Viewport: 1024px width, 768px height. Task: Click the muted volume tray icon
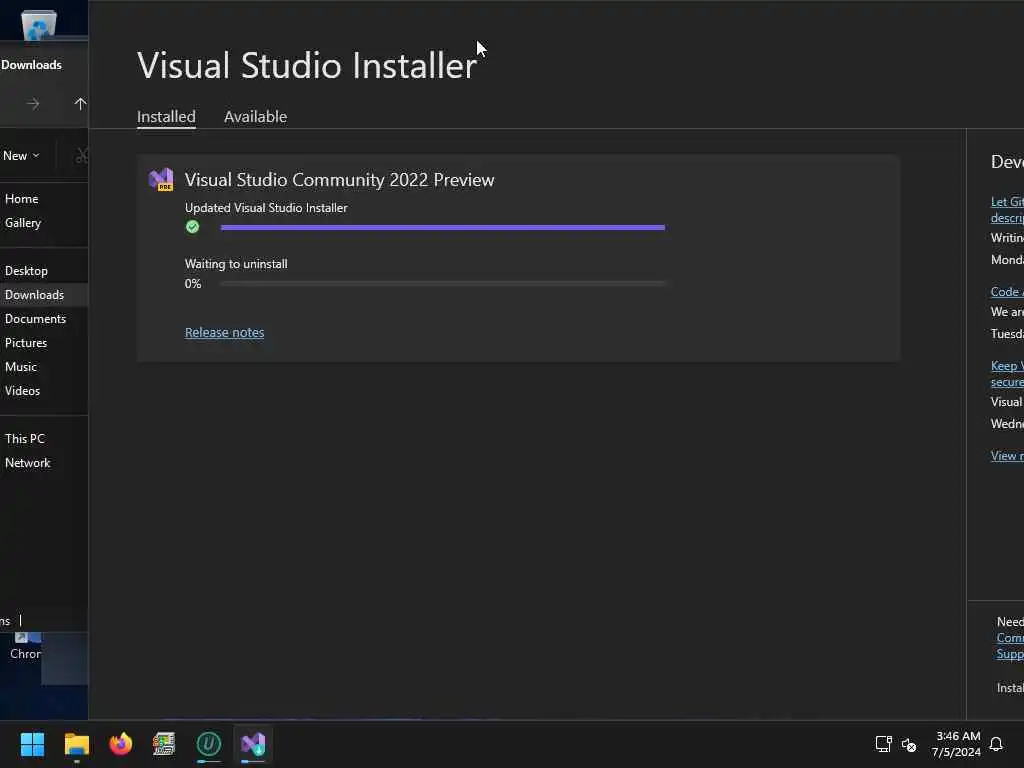909,744
